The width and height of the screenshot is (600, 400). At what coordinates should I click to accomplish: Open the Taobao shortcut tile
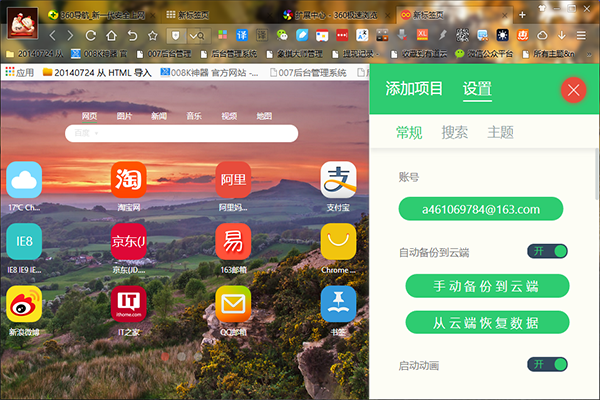click(x=129, y=179)
